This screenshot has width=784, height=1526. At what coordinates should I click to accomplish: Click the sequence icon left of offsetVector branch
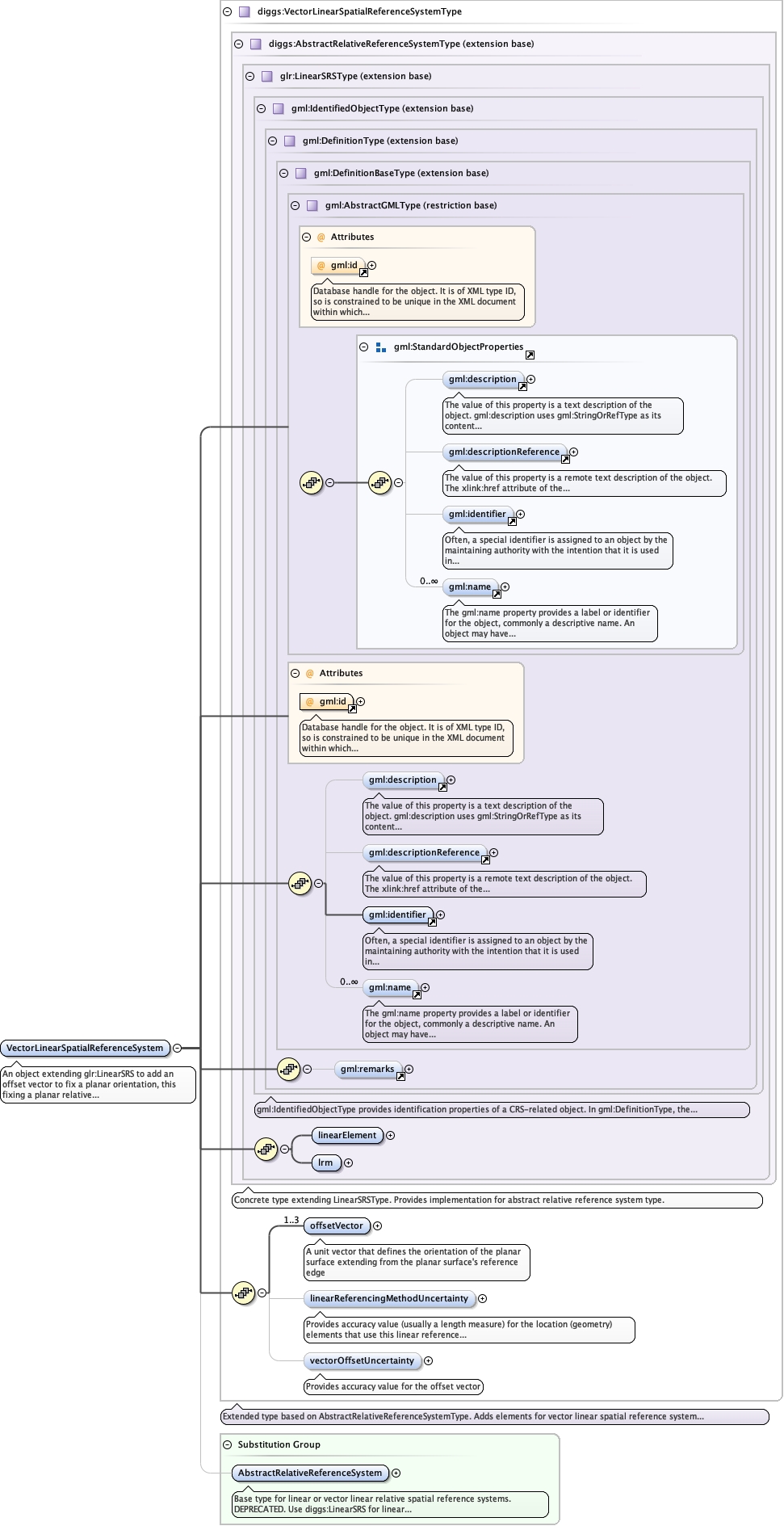[243, 1293]
